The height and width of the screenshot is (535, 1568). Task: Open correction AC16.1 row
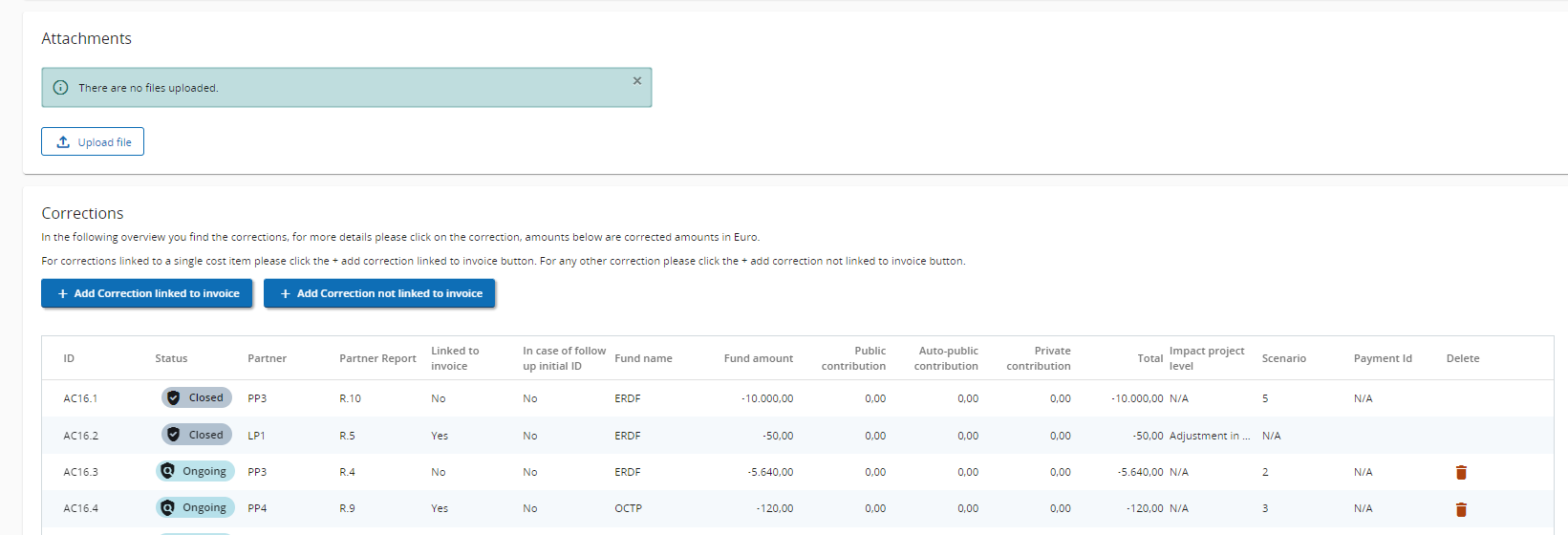pos(80,398)
